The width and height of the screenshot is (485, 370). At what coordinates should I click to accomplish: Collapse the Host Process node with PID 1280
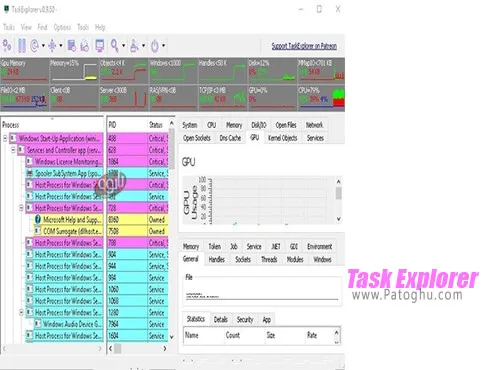pyautogui.click(x=21, y=312)
